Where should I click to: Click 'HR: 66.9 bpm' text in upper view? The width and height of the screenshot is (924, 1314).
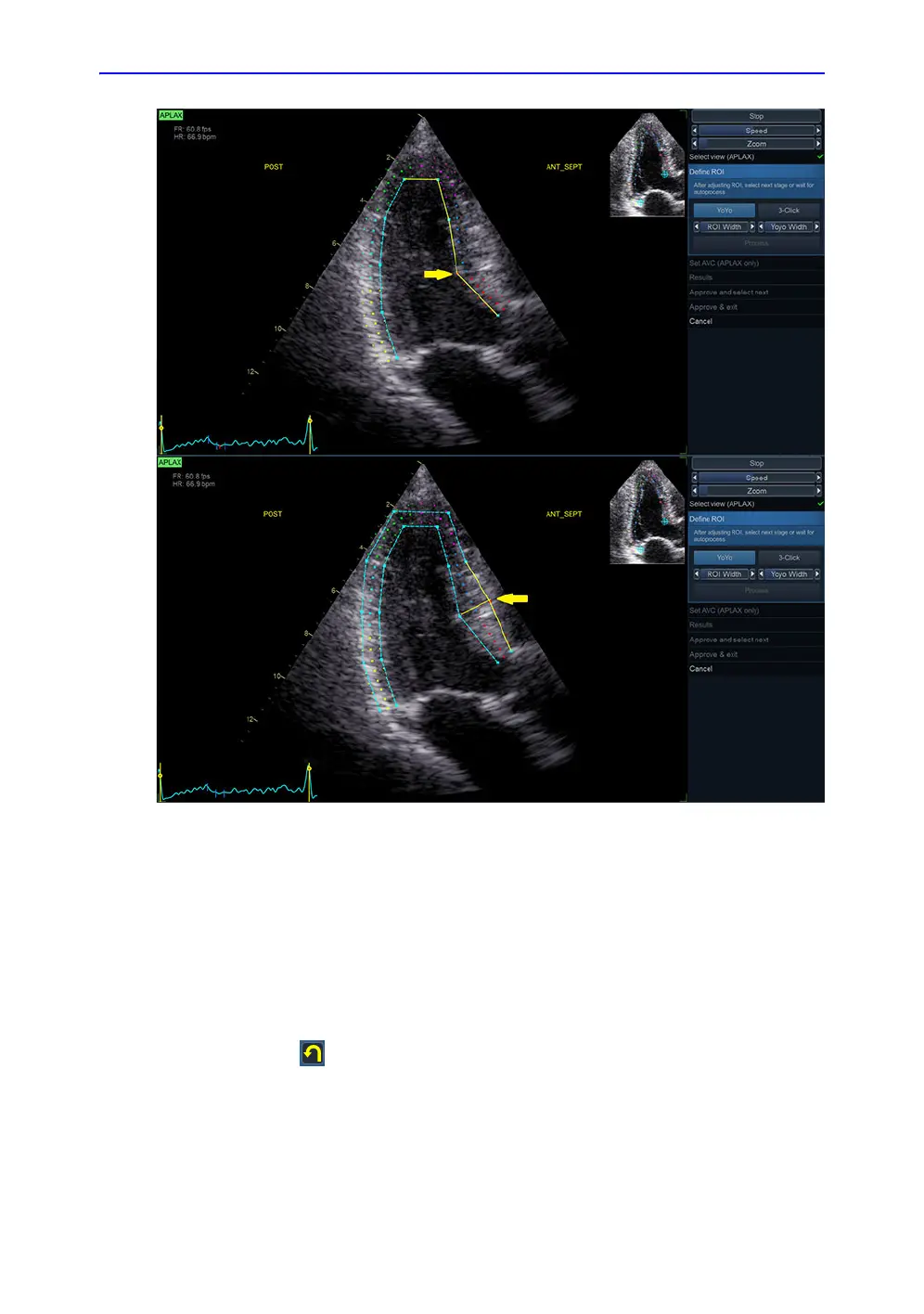point(195,137)
